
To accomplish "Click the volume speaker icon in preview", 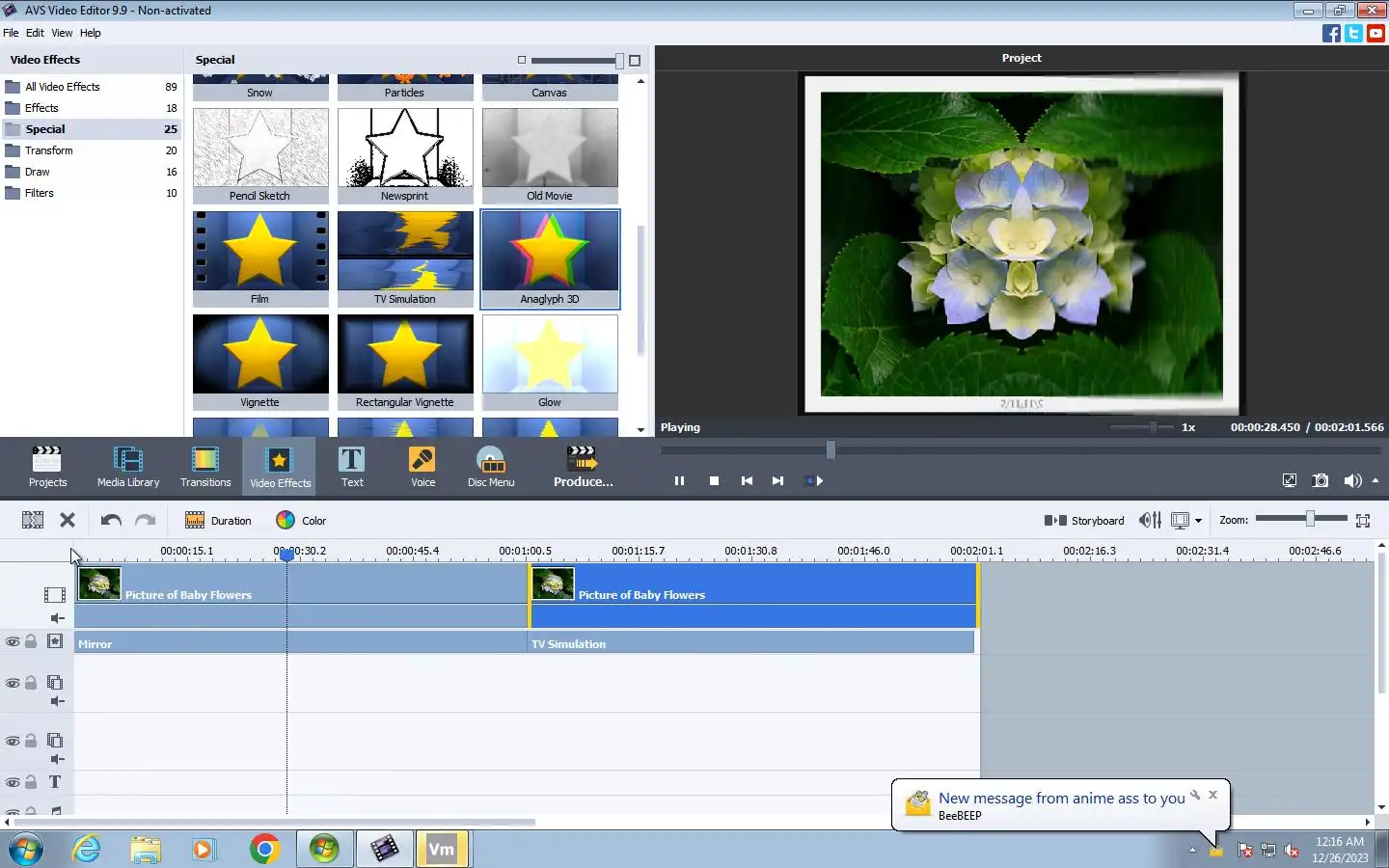I will (1352, 480).
